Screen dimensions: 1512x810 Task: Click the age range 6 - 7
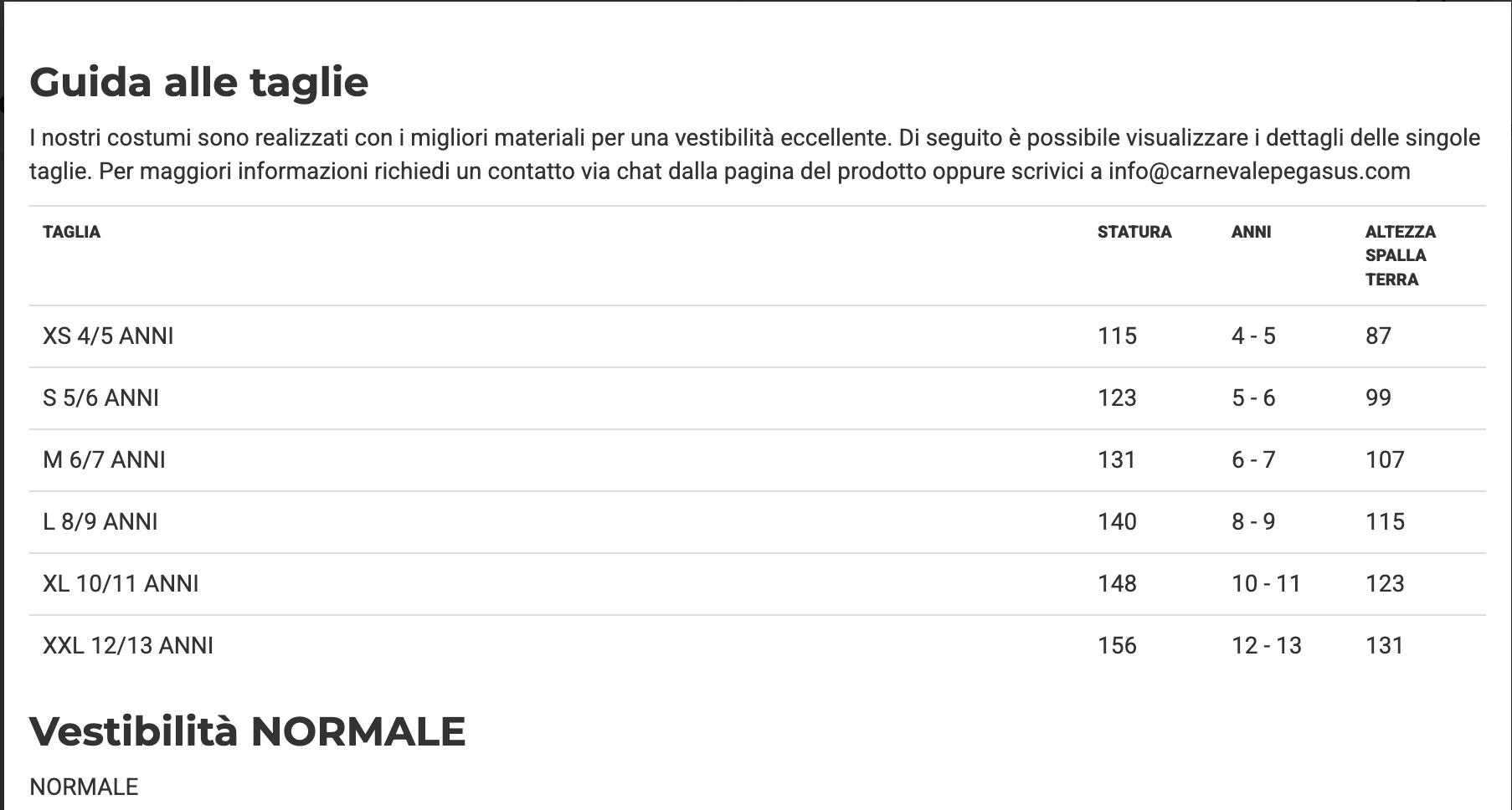[1253, 460]
